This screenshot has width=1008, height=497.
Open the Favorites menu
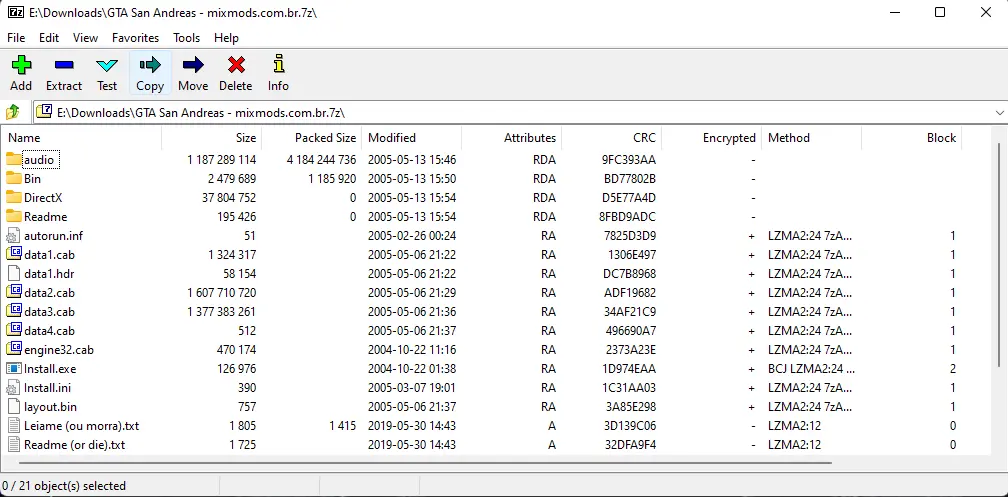pyautogui.click(x=135, y=38)
